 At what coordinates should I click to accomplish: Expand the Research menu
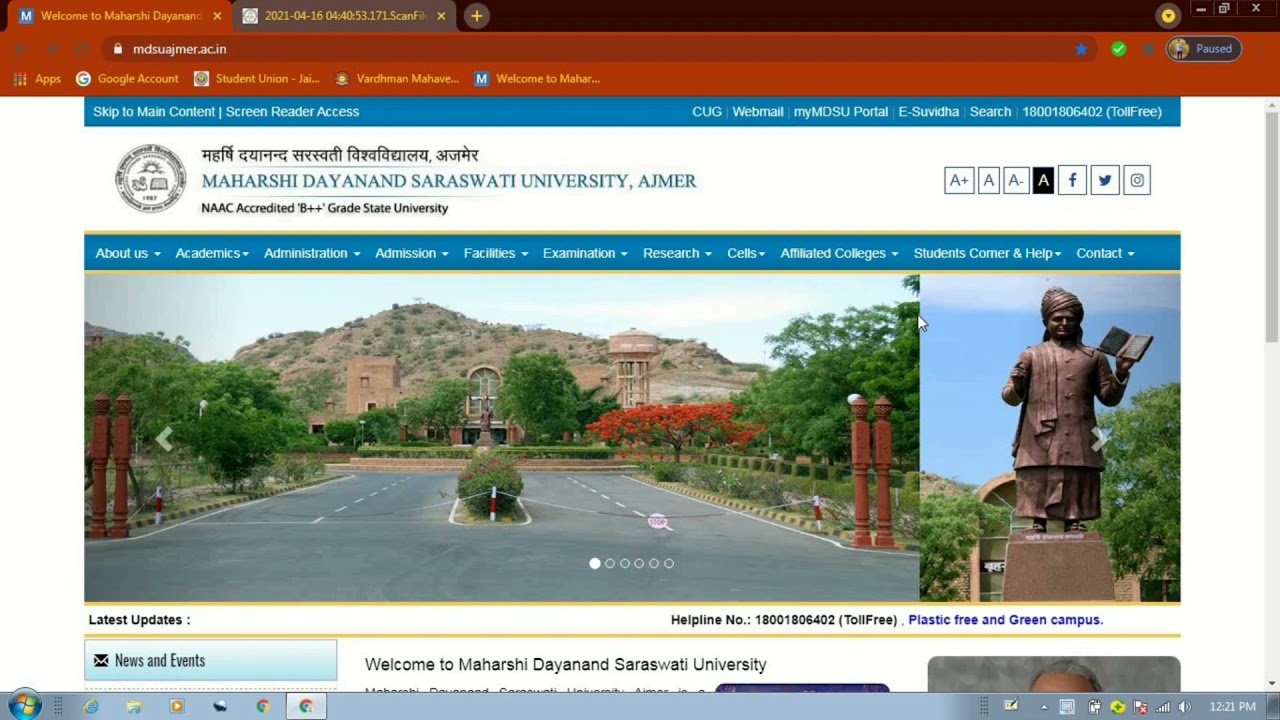click(x=677, y=253)
